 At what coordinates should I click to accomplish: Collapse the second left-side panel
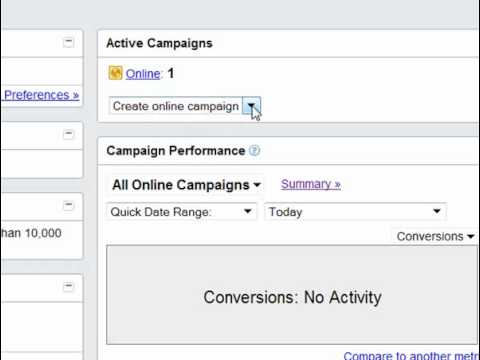click(x=68, y=134)
